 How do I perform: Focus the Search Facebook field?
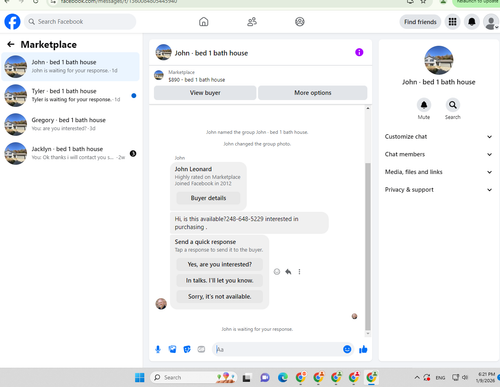tap(80, 22)
